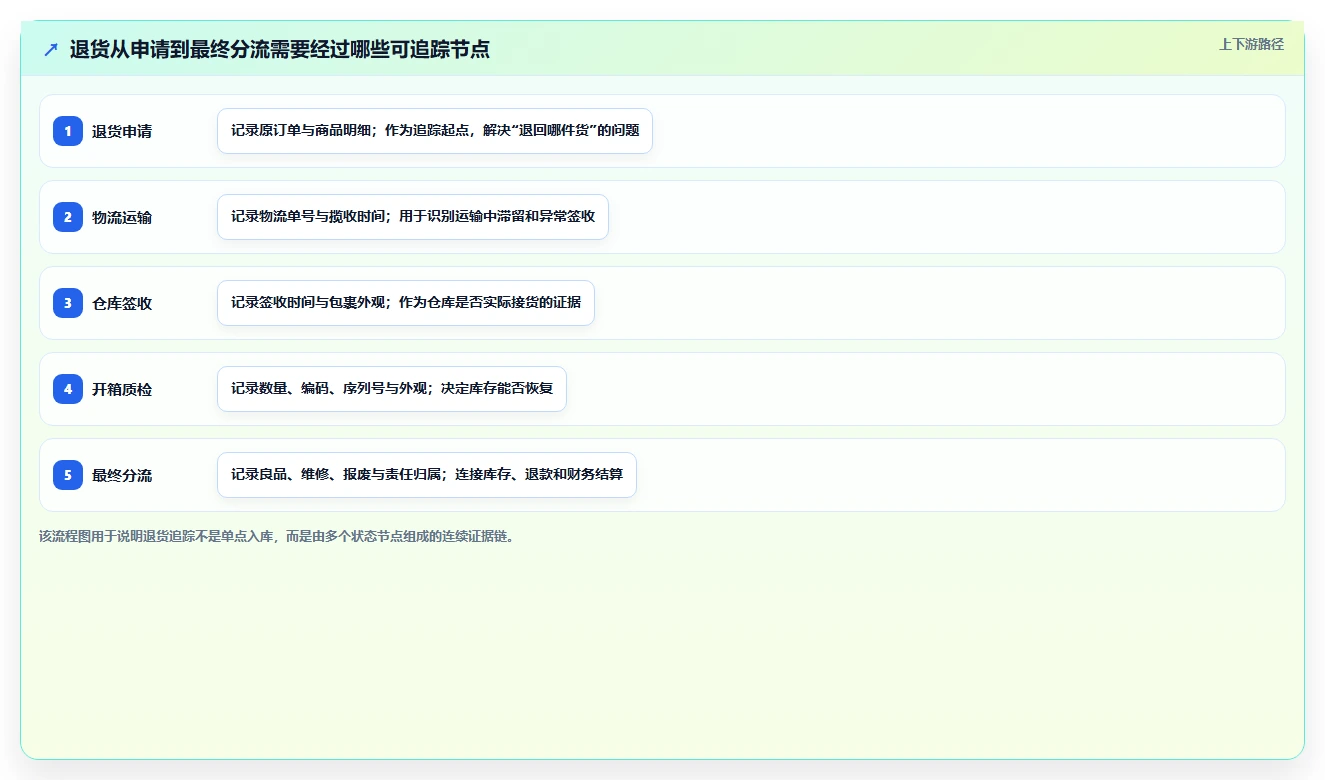Click the 物流运输 step label

click(x=122, y=217)
